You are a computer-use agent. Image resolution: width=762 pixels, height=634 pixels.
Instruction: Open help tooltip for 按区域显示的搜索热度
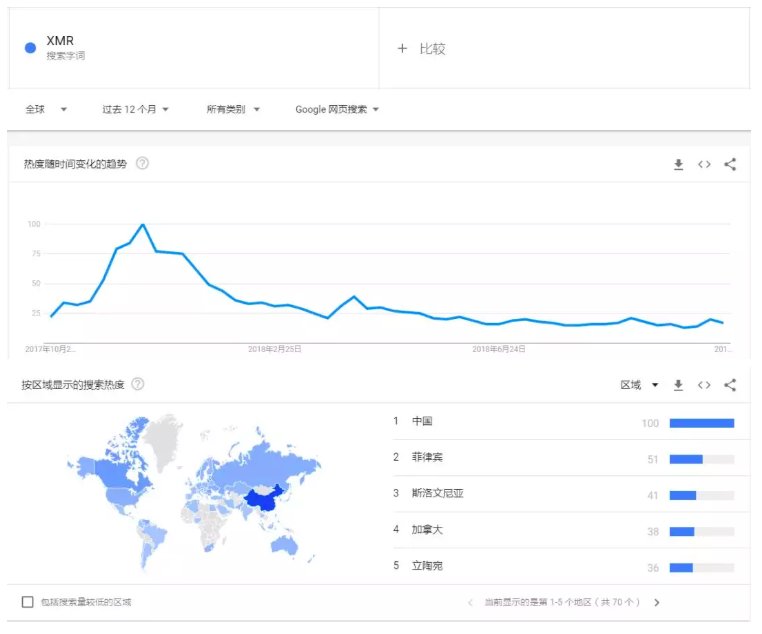click(138, 384)
